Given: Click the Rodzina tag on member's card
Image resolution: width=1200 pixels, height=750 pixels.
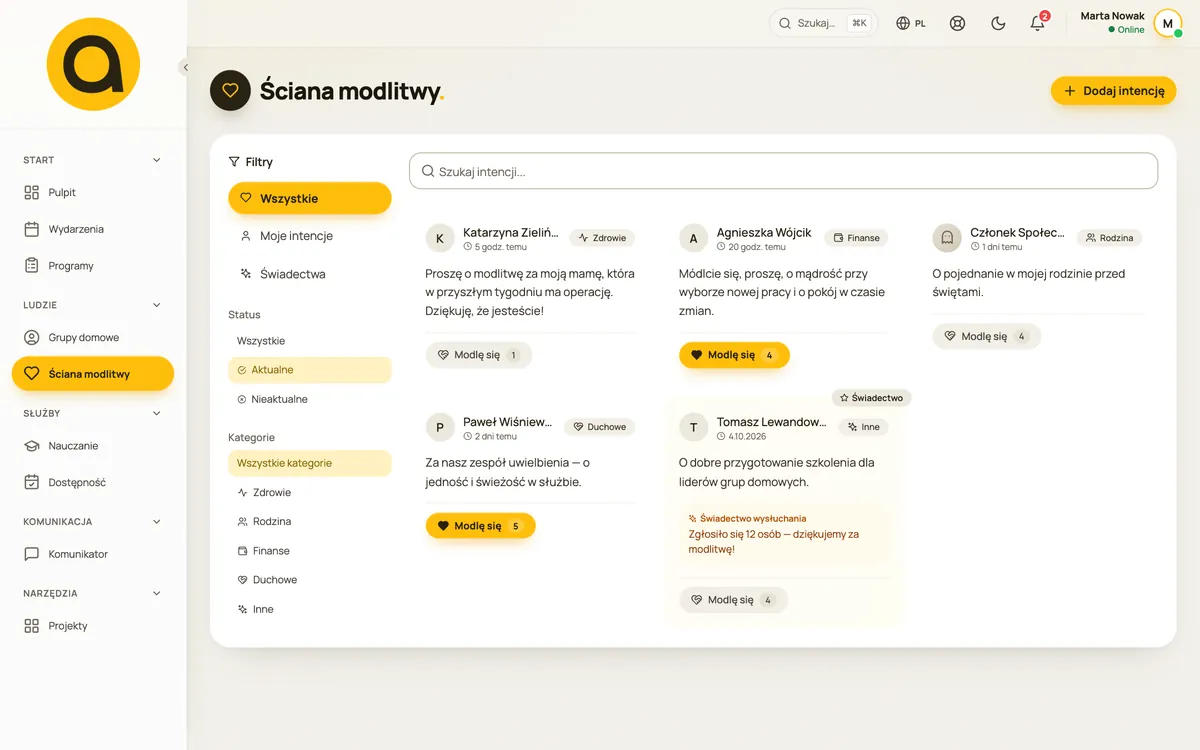Looking at the screenshot, I should pyautogui.click(x=1109, y=238).
